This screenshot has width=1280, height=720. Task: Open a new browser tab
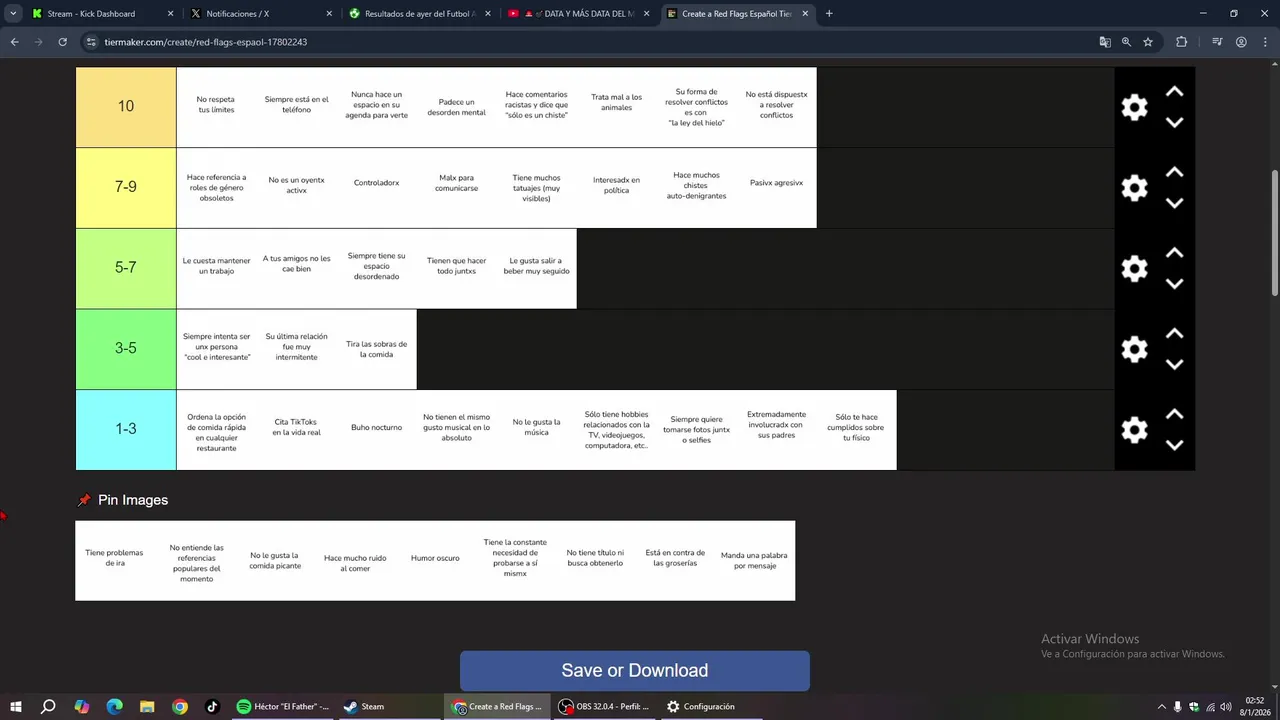[829, 14]
